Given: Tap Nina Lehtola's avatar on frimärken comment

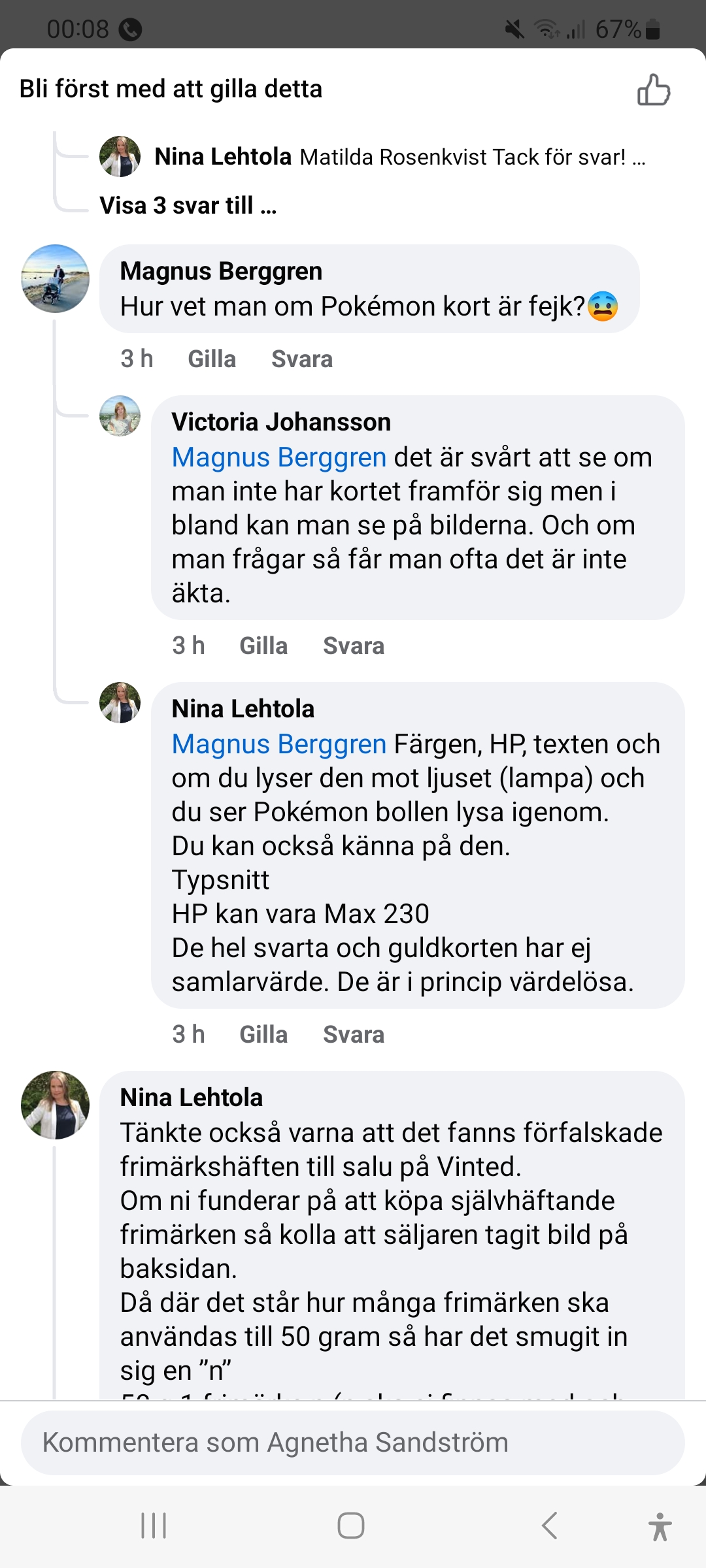Looking at the screenshot, I should pos(55,1105).
